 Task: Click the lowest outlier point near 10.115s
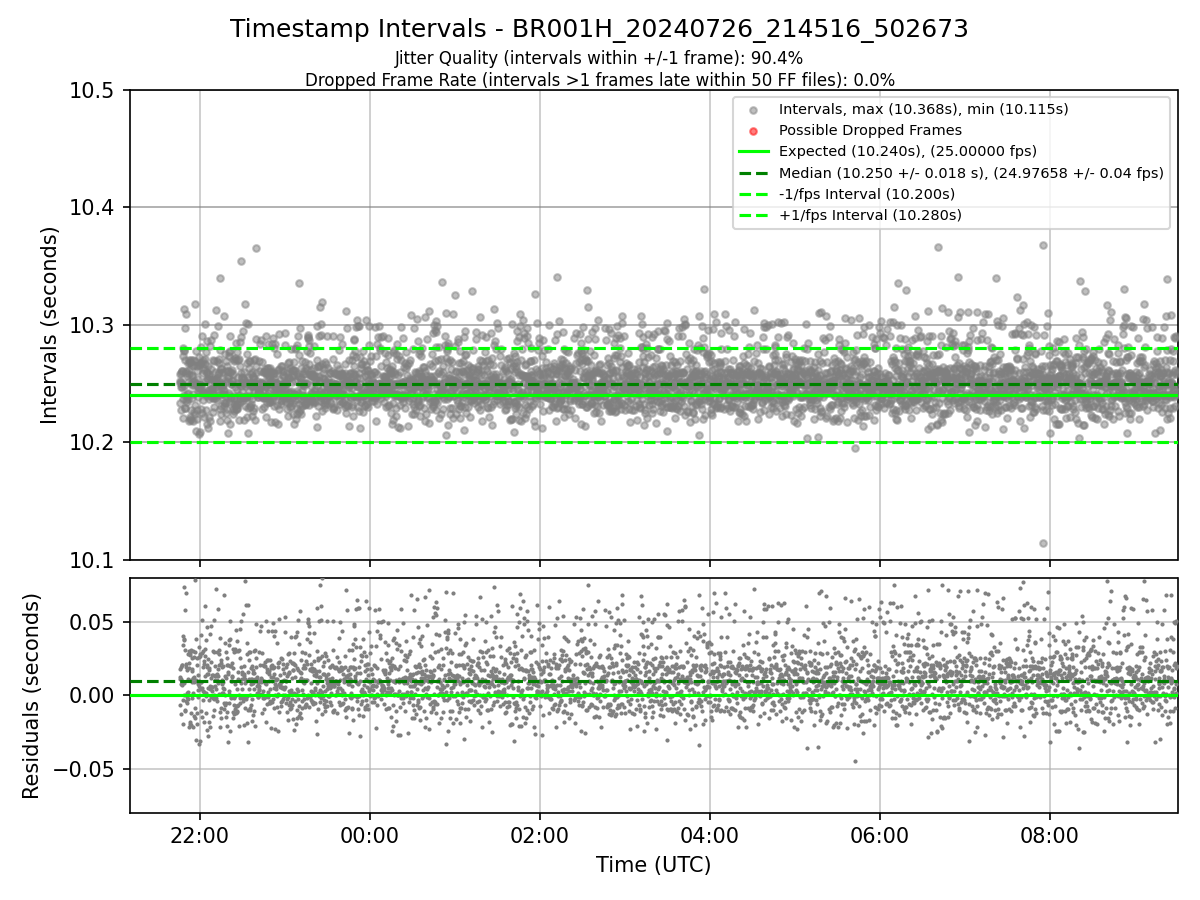1043,543
